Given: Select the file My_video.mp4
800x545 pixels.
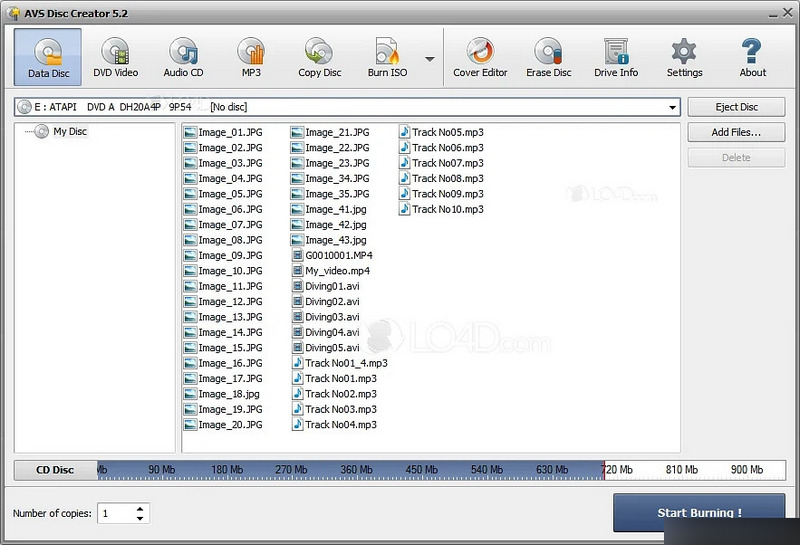Looking at the screenshot, I should [337, 271].
